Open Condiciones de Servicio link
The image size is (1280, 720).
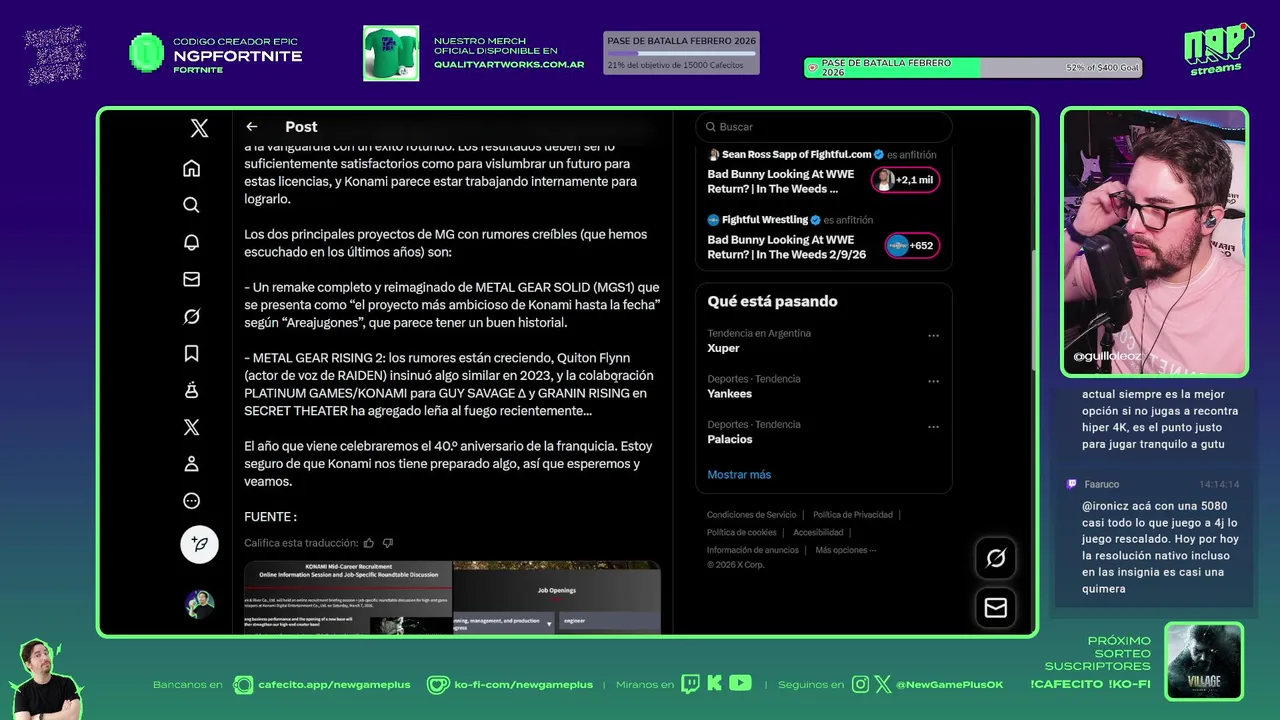point(752,515)
